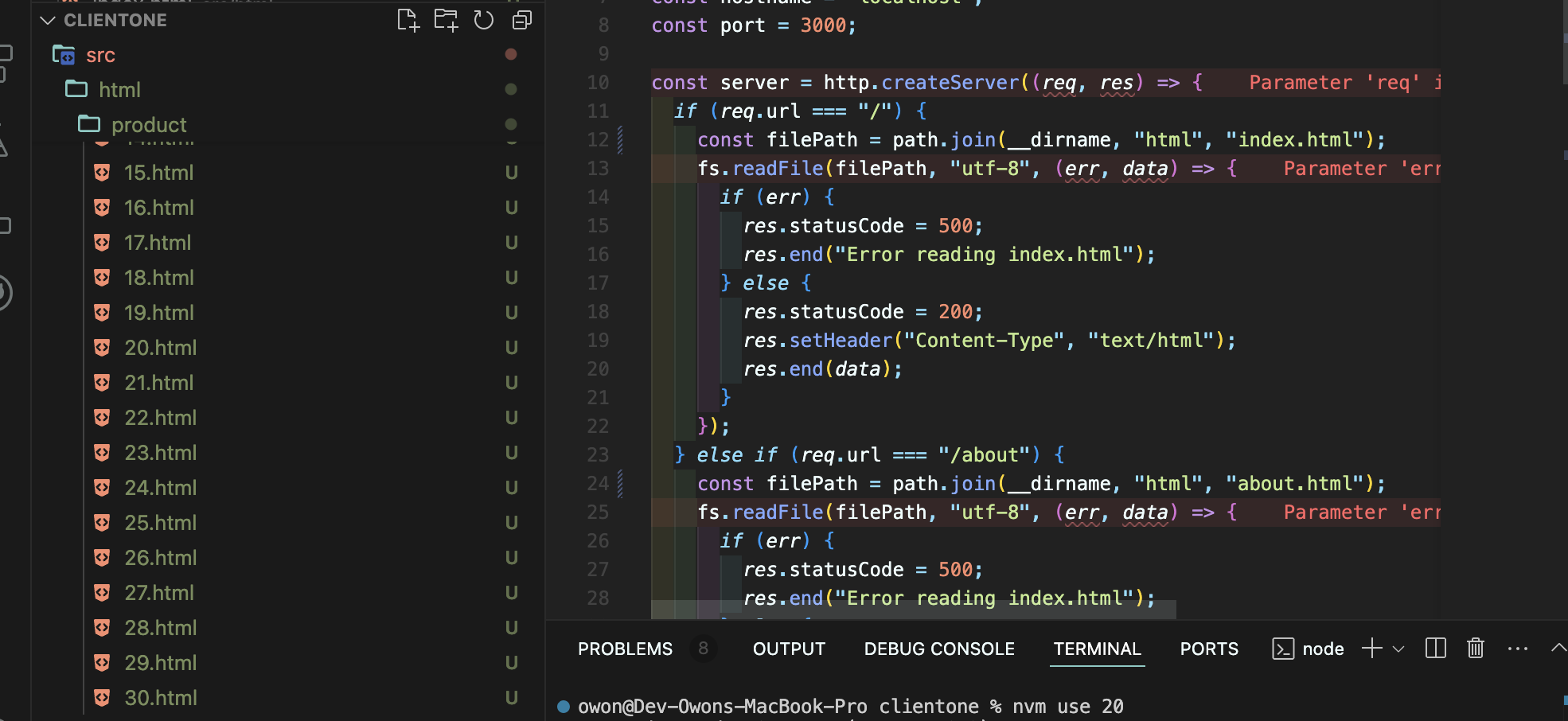Open the PORTS tab
The height and width of the screenshot is (721, 1568).
pos(1209,649)
